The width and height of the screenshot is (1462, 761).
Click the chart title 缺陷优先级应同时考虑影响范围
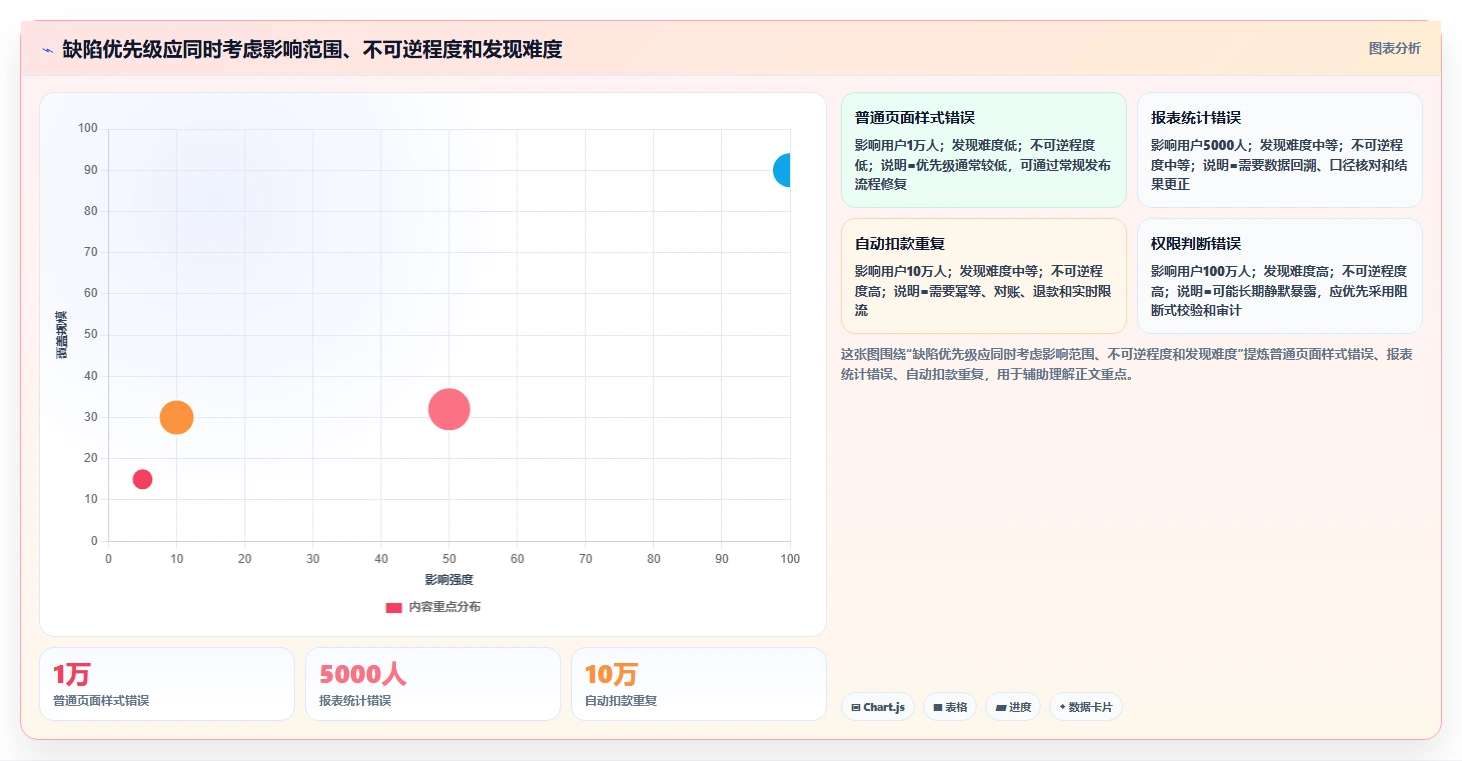coord(312,49)
